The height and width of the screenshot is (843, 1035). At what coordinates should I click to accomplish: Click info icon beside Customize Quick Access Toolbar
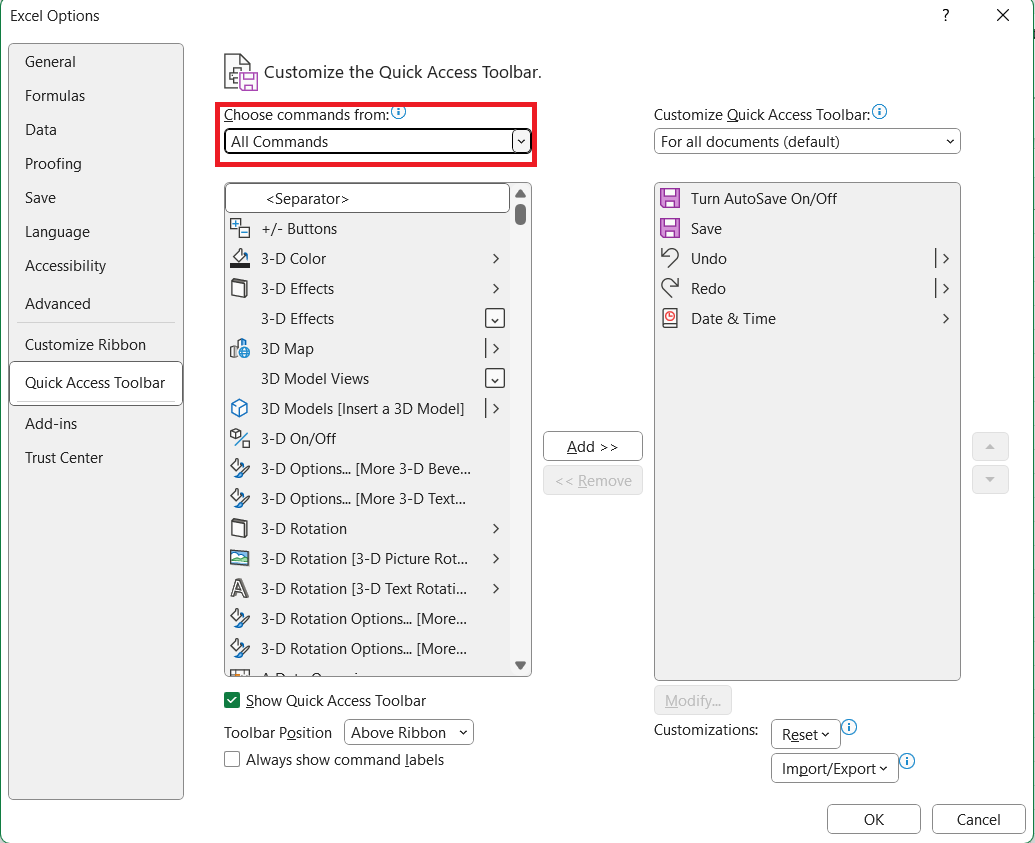point(880,112)
